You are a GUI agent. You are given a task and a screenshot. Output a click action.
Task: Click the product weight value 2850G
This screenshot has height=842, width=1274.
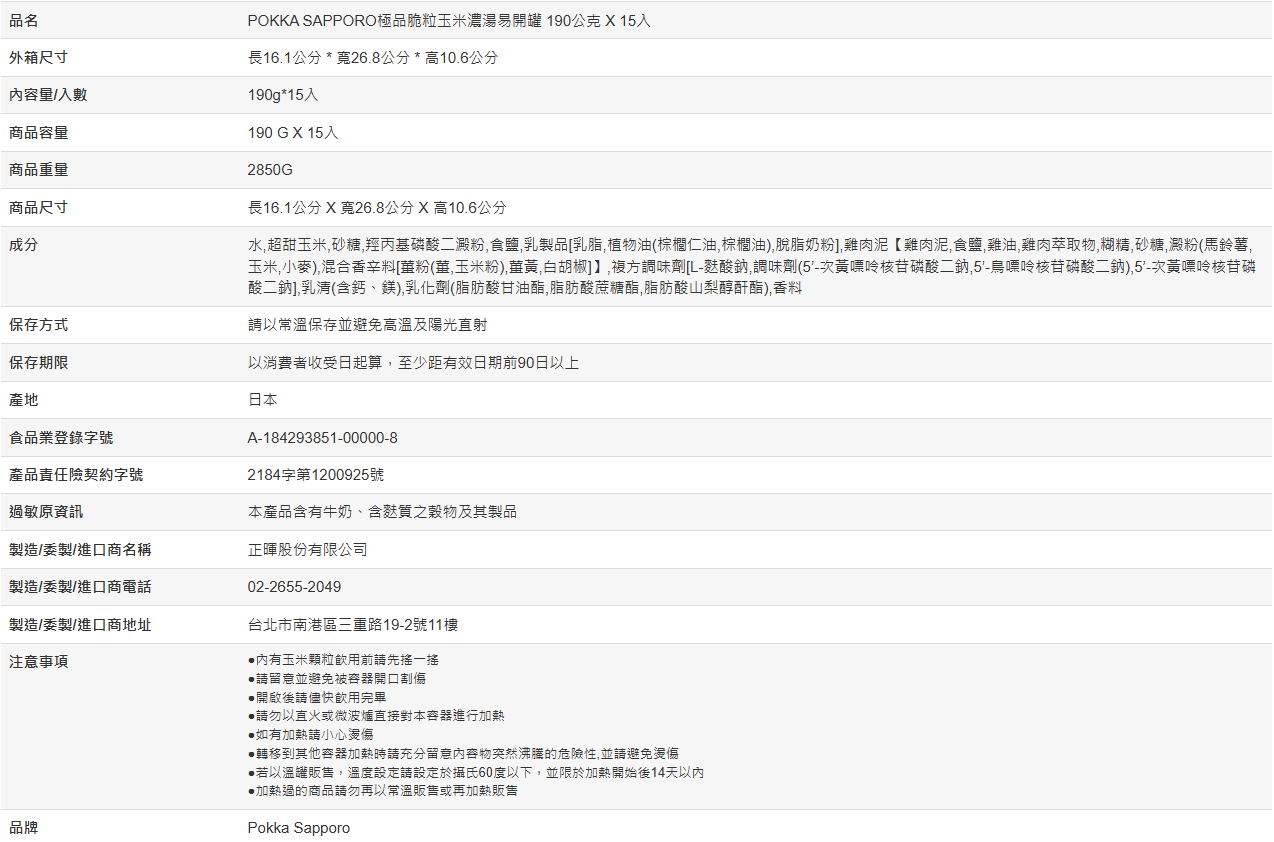click(270, 170)
